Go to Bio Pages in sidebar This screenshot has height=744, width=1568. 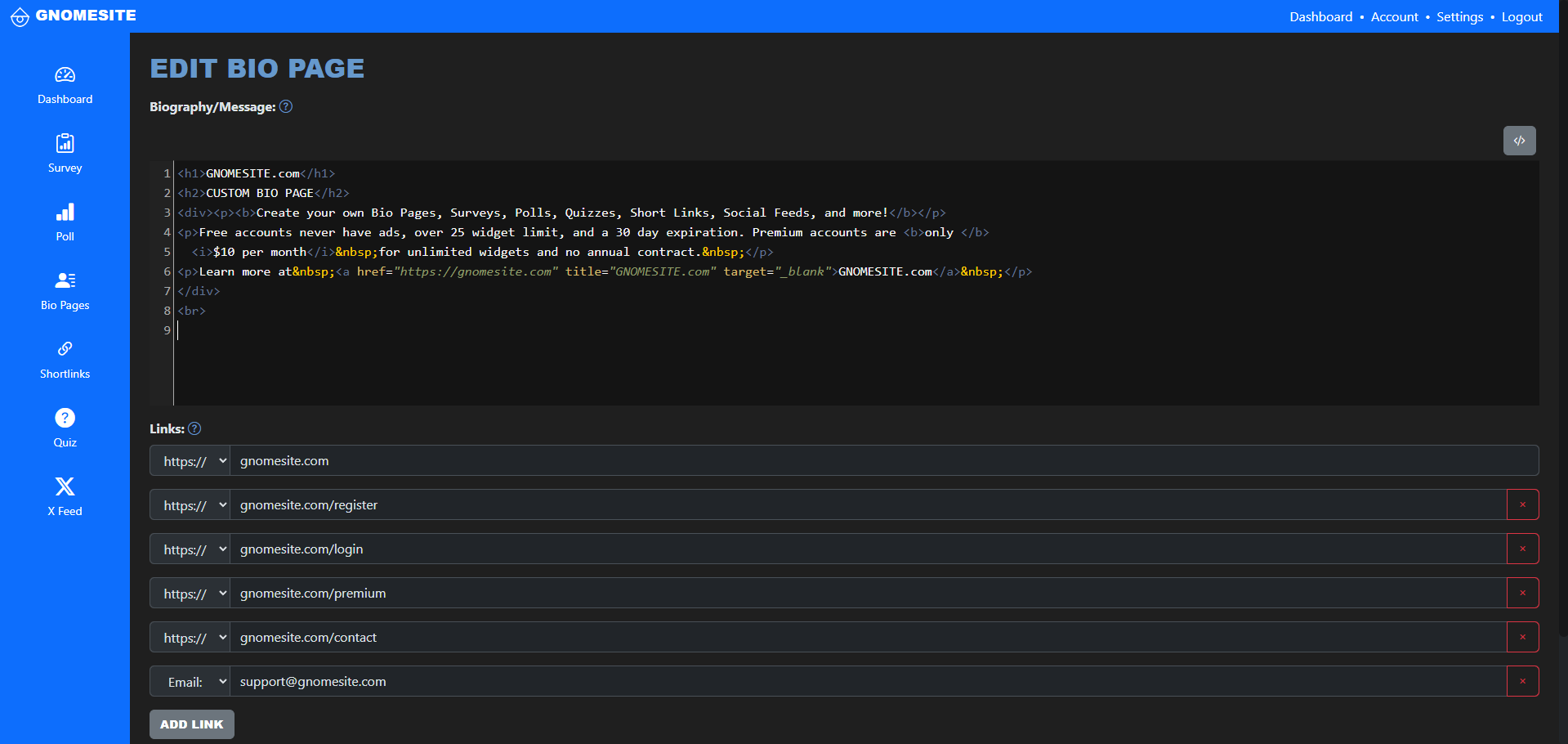(65, 292)
